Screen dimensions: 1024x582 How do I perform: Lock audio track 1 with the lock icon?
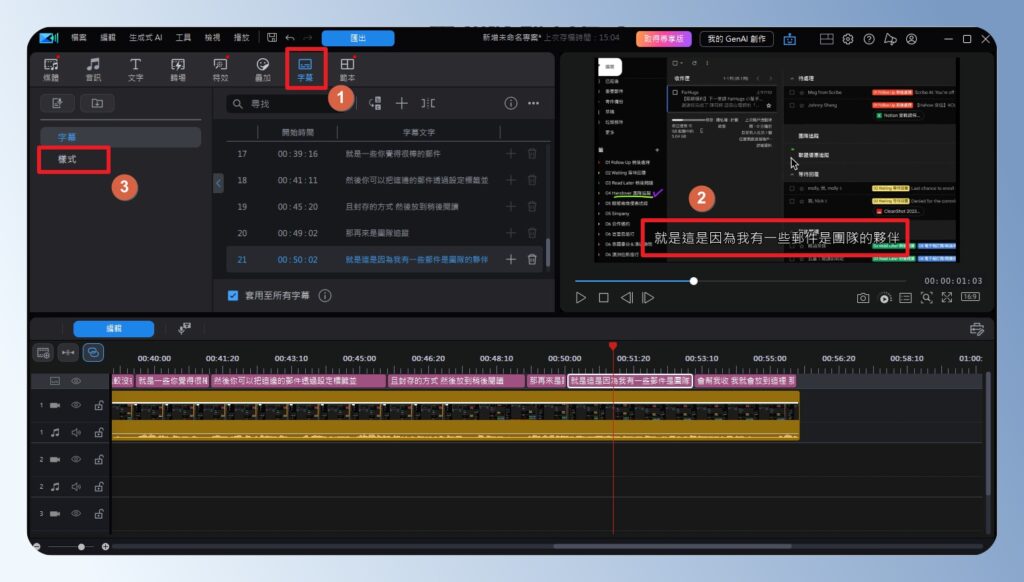point(99,432)
